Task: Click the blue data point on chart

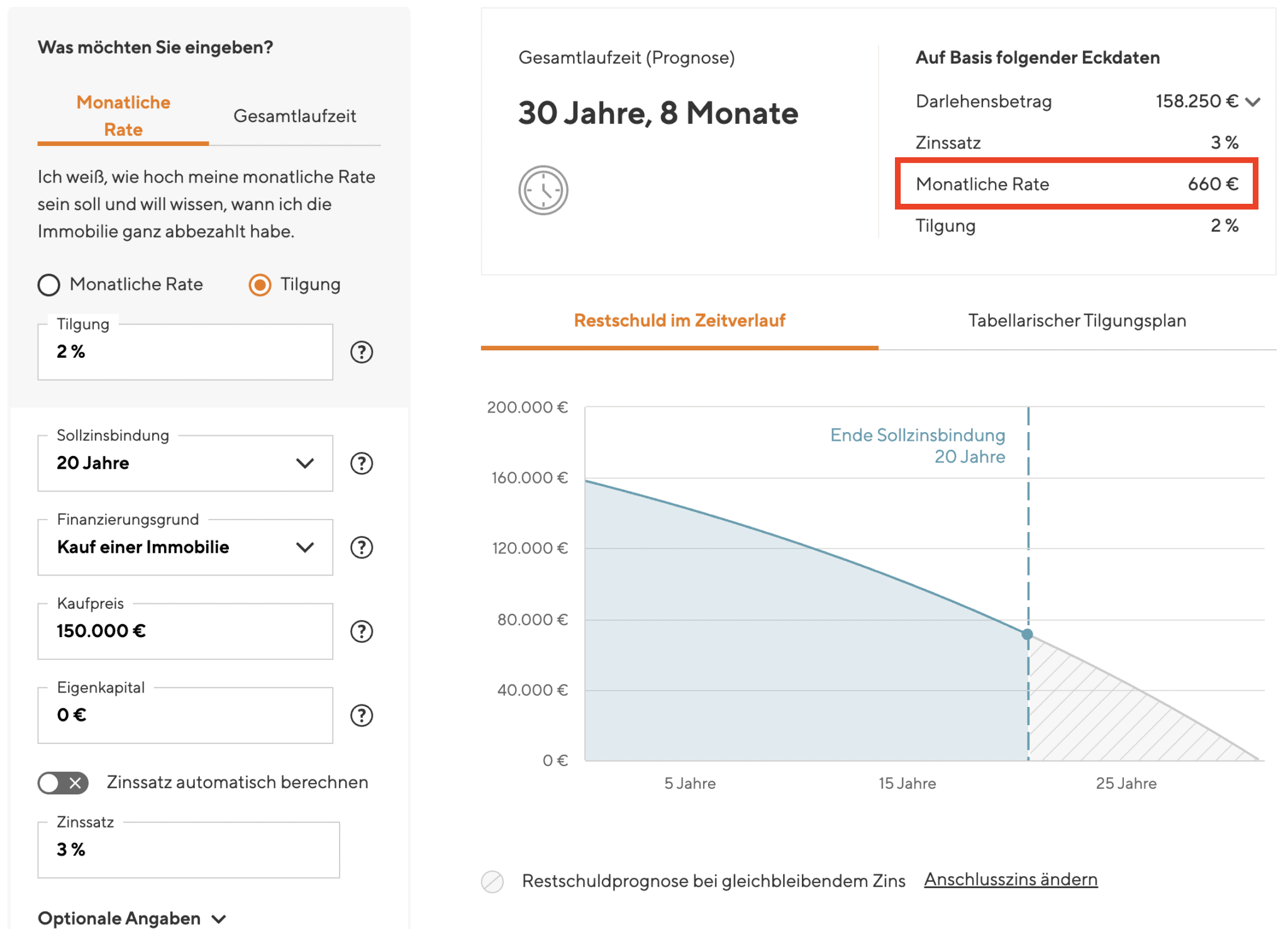Action: click(x=1027, y=634)
